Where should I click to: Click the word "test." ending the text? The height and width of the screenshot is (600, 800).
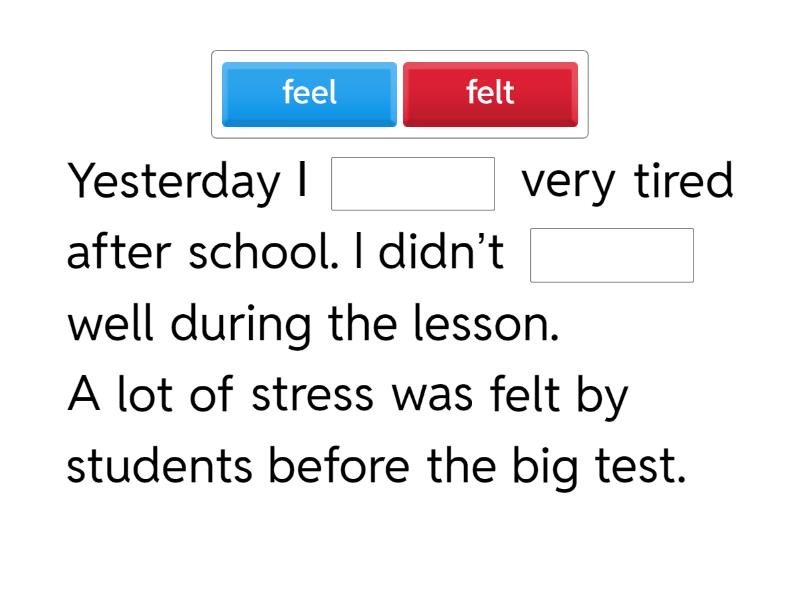(641, 467)
